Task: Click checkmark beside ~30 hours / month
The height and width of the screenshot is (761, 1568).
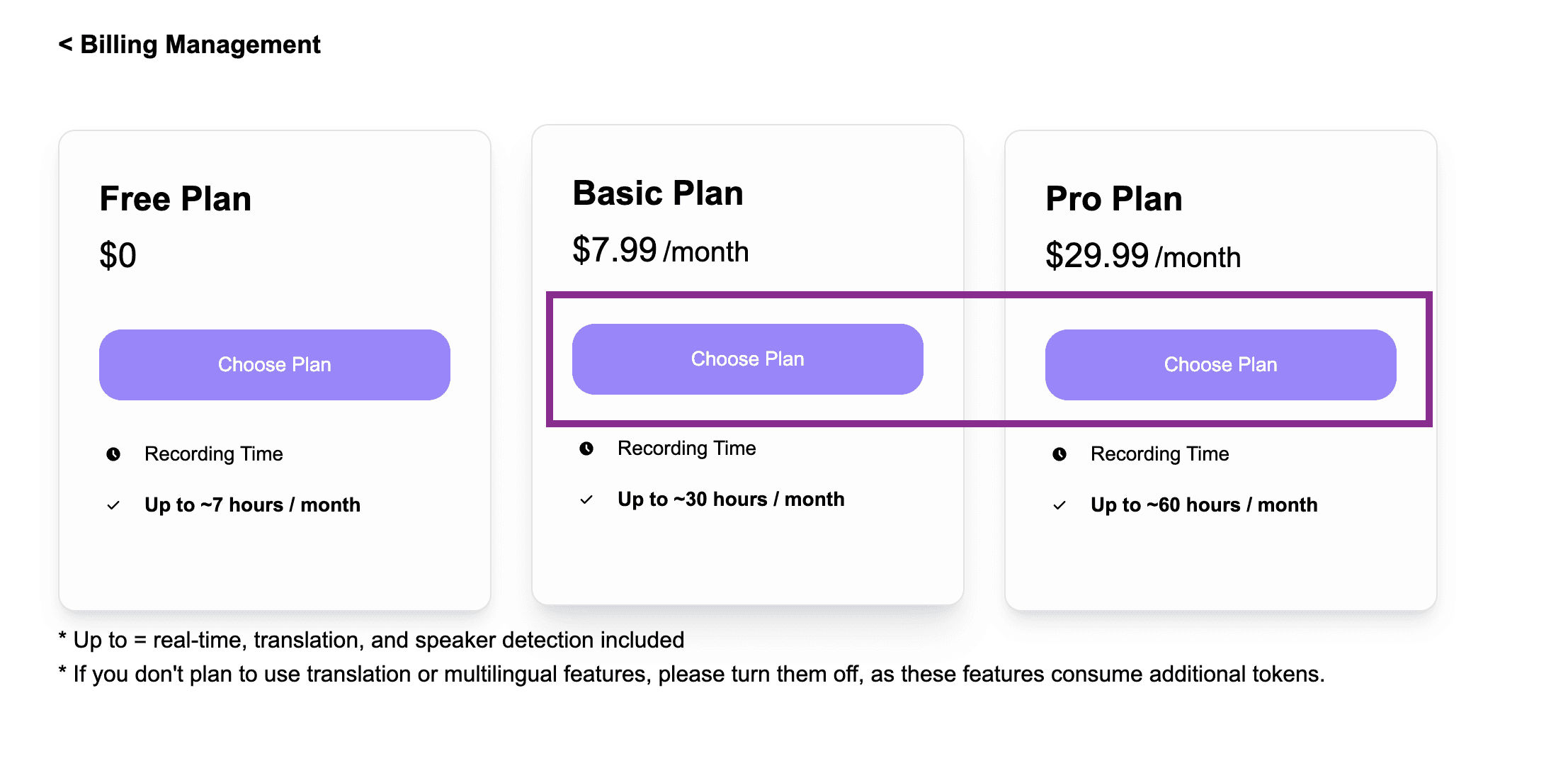Action: click(x=586, y=500)
